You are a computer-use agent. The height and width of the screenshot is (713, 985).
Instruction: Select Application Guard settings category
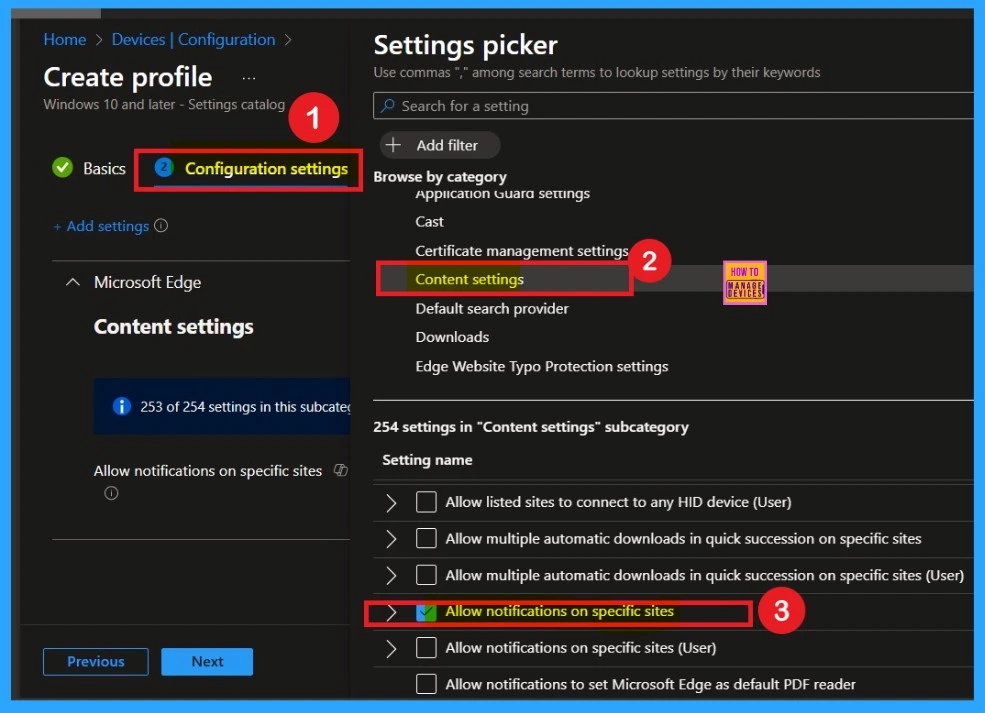pyautogui.click(x=503, y=193)
